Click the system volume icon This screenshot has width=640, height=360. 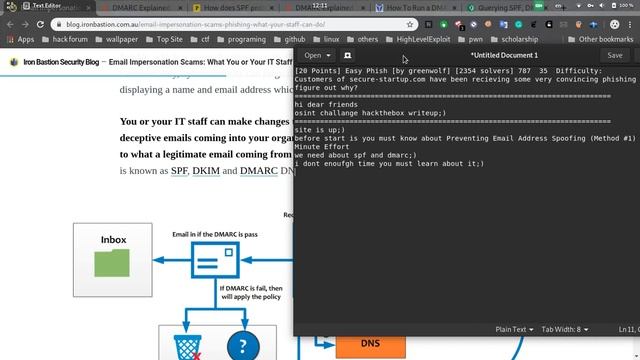tap(602, 6)
